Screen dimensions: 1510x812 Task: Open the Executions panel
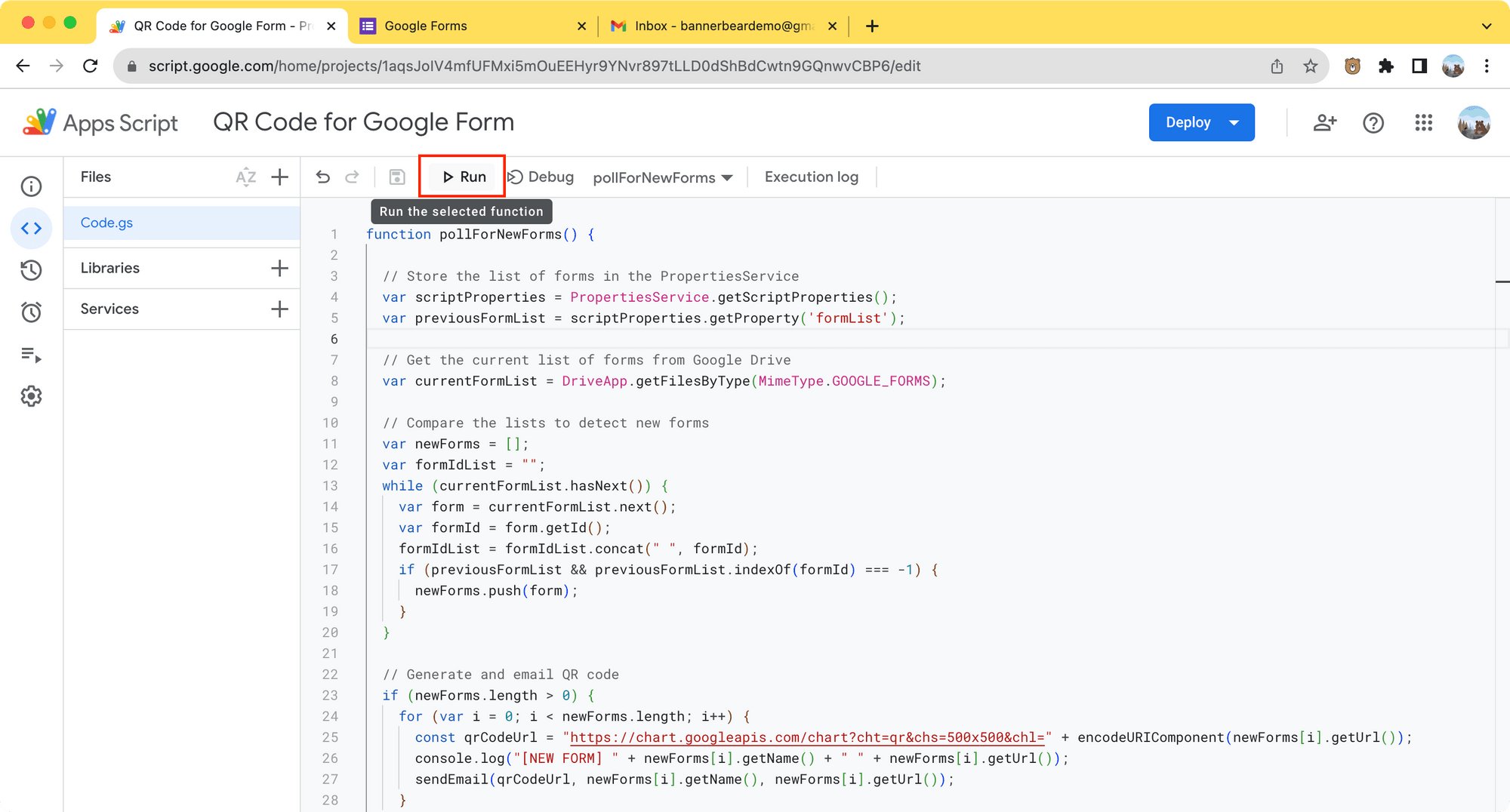pyautogui.click(x=31, y=355)
